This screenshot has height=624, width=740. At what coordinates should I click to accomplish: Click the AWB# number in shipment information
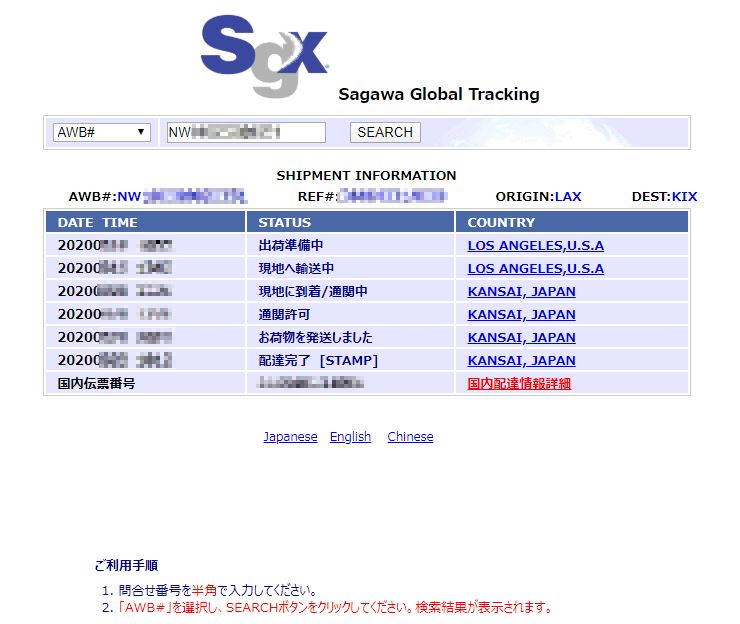[182, 196]
